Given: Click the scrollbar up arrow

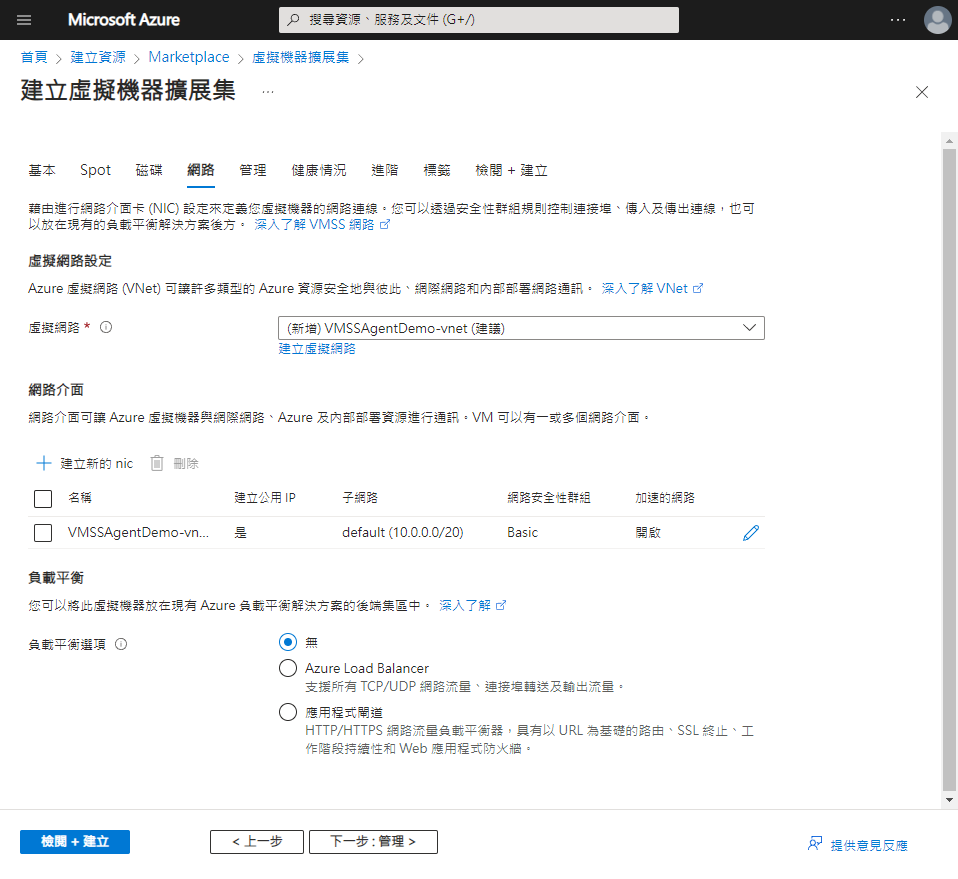Looking at the screenshot, I should [x=949, y=140].
